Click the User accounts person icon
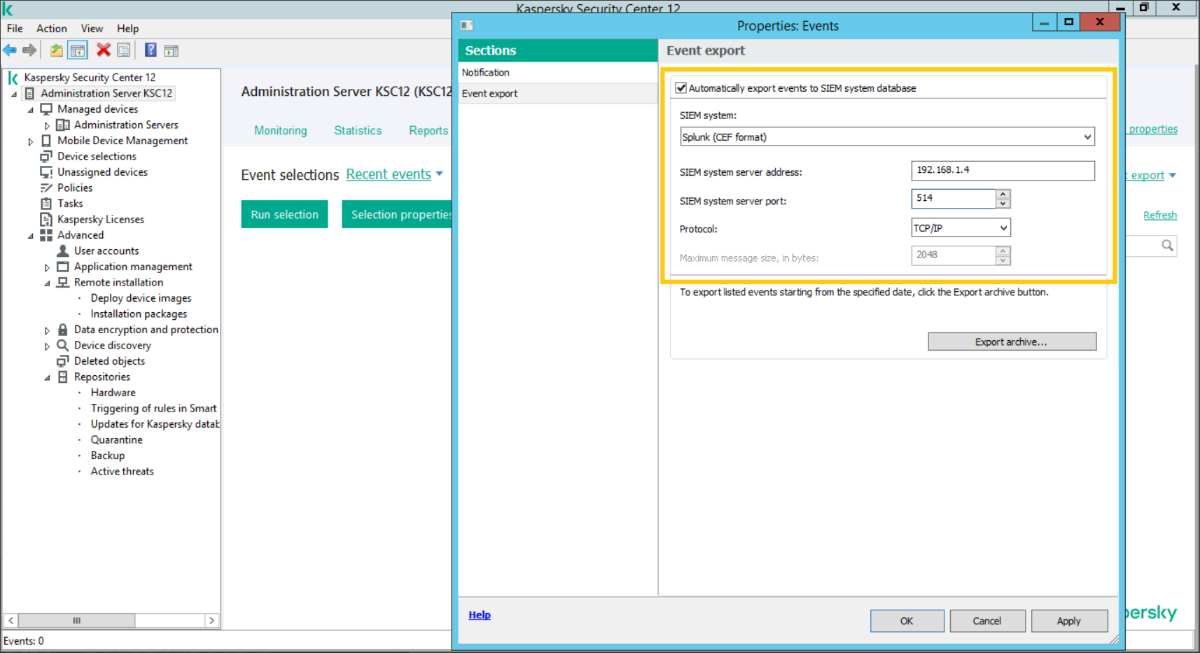The image size is (1200, 653). click(x=63, y=251)
